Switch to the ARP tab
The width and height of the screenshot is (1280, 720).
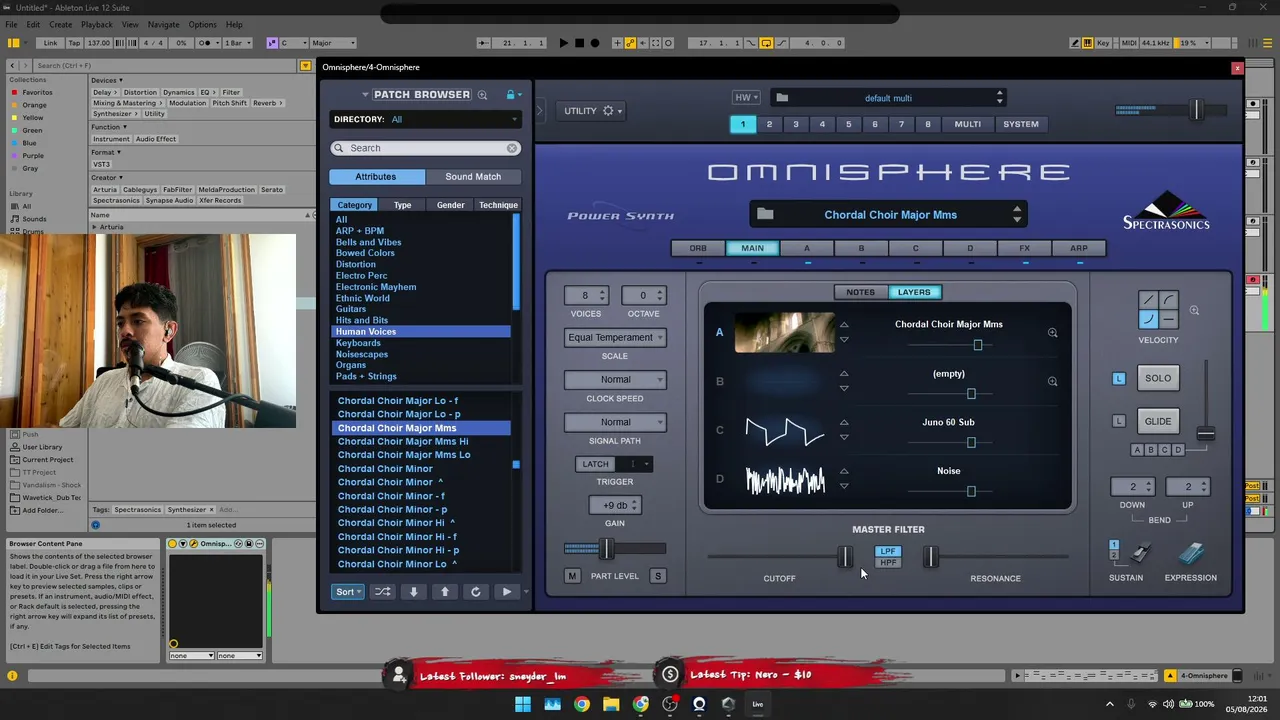[1079, 248]
